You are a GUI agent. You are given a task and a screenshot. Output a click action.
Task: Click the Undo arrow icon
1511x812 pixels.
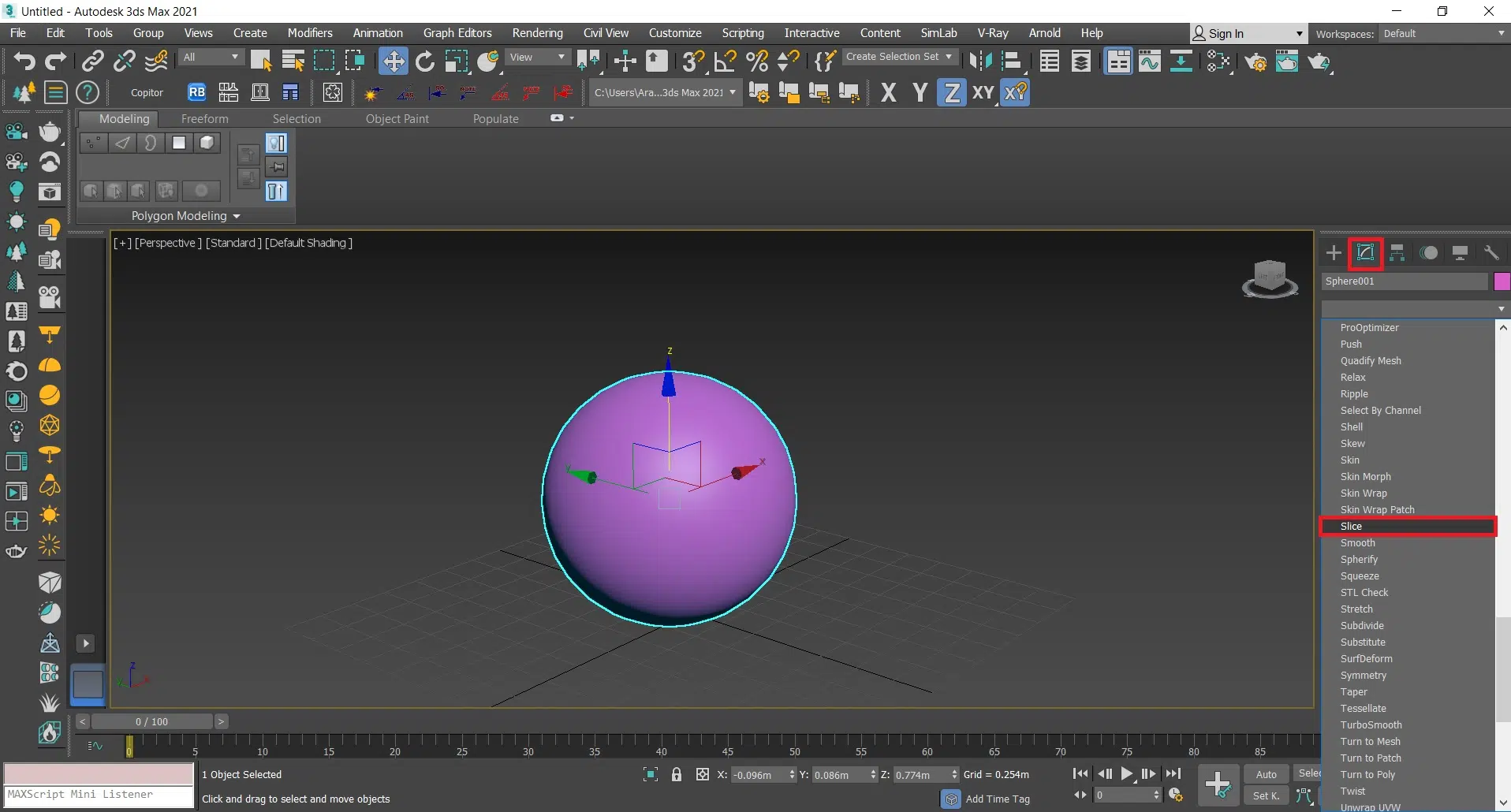click(24, 61)
